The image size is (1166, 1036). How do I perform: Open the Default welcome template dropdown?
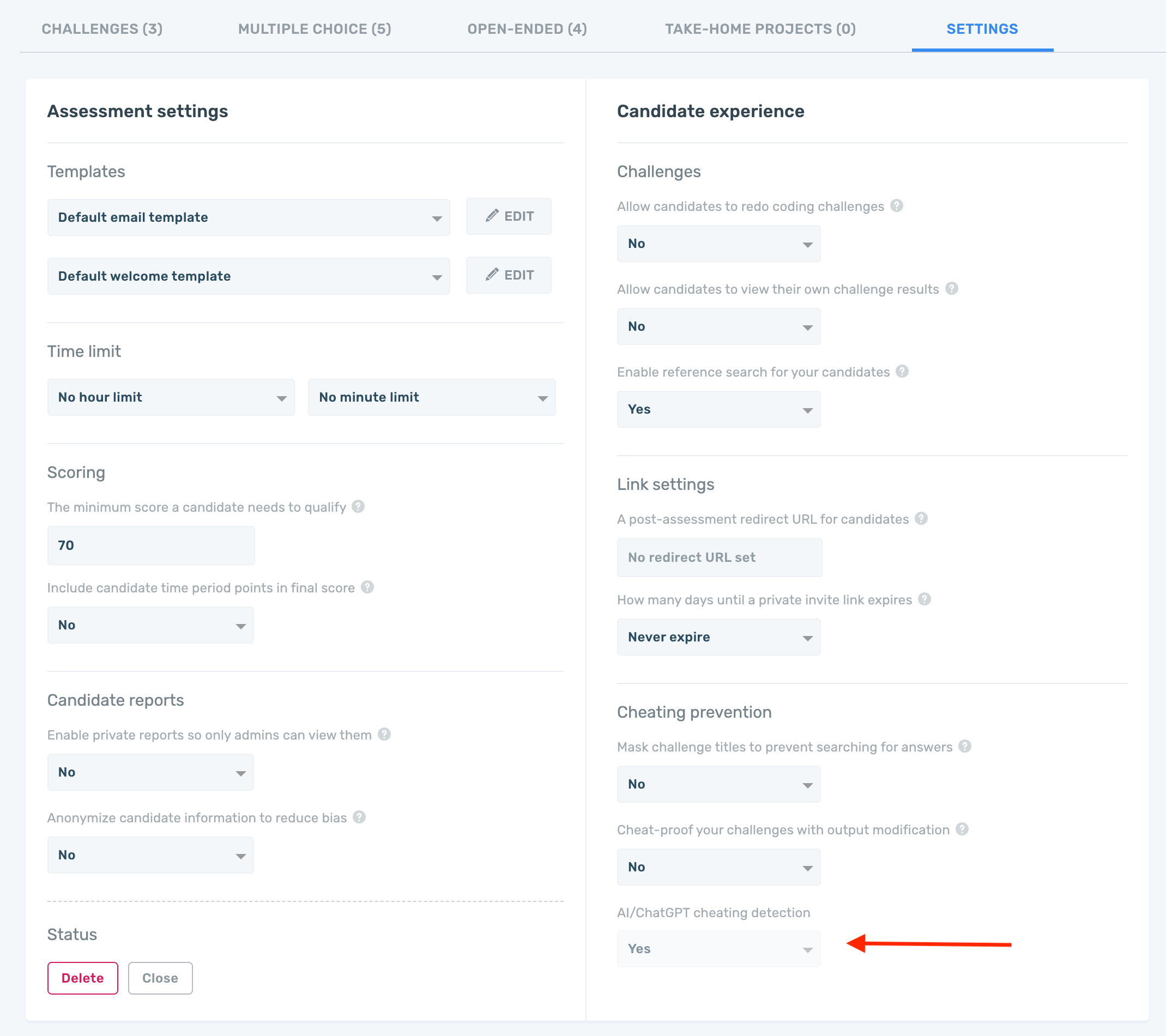point(249,276)
